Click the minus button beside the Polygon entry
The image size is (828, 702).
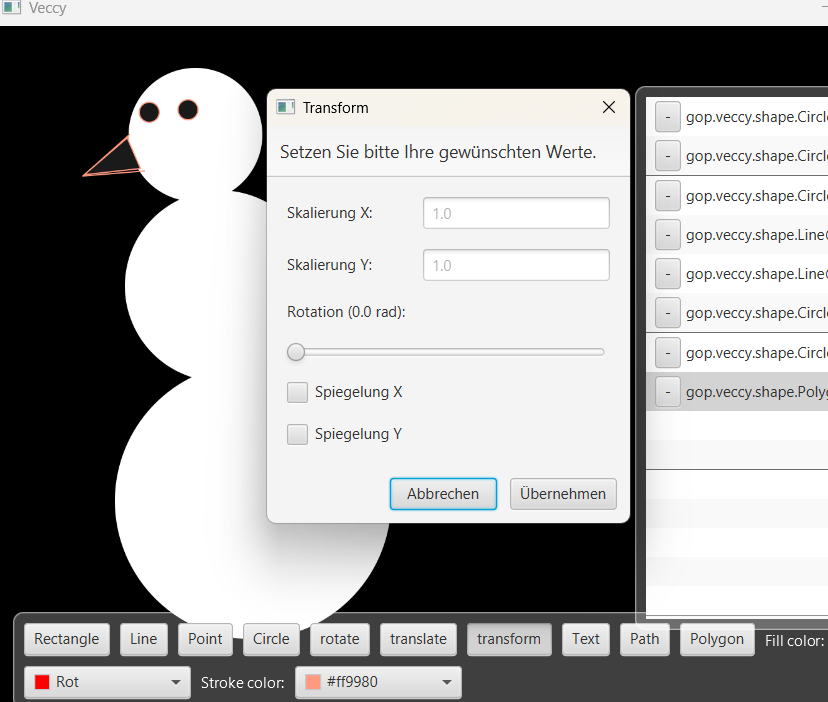(667, 392)
